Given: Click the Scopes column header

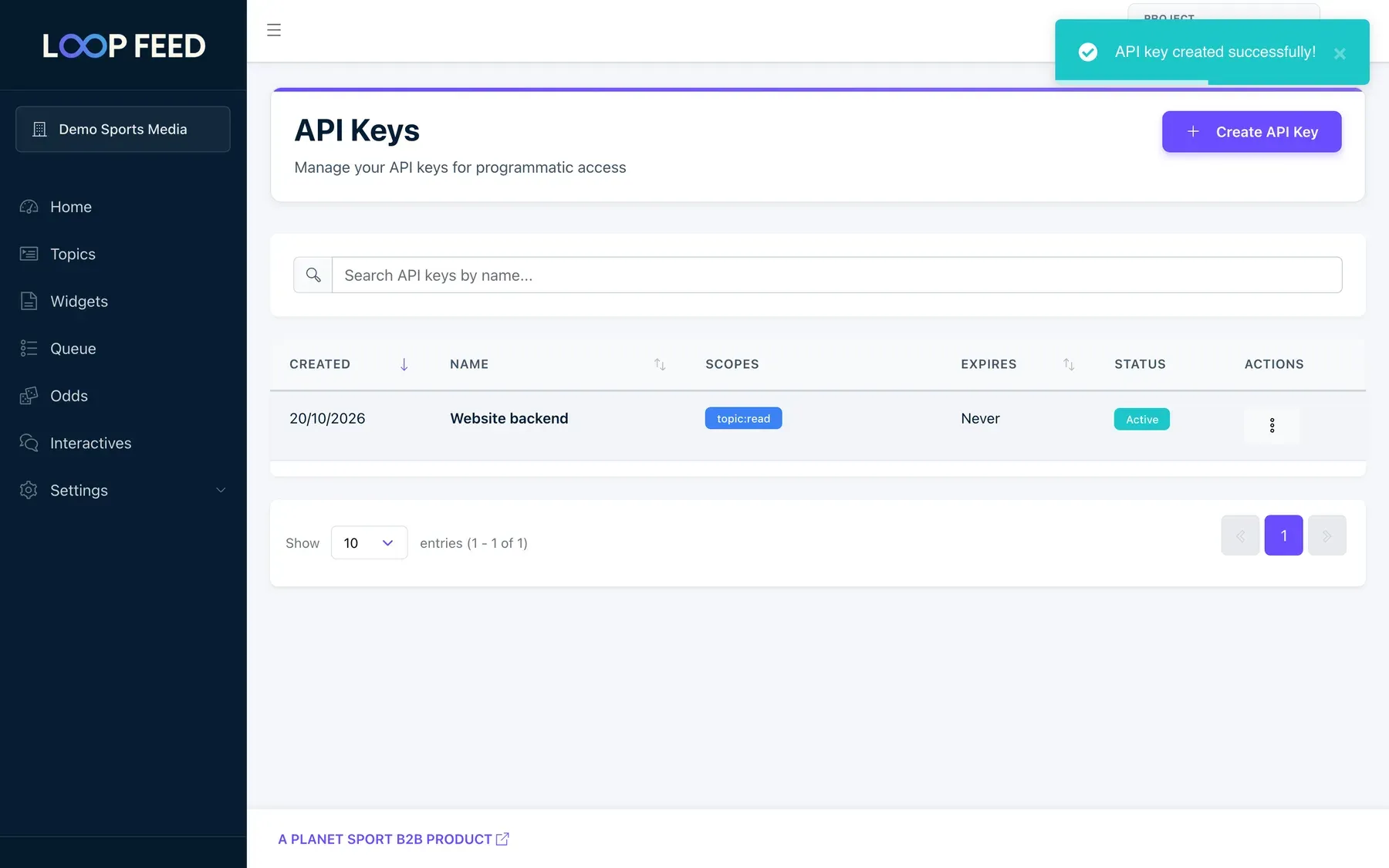Looking at the screenshot, I should click(732, 364).
